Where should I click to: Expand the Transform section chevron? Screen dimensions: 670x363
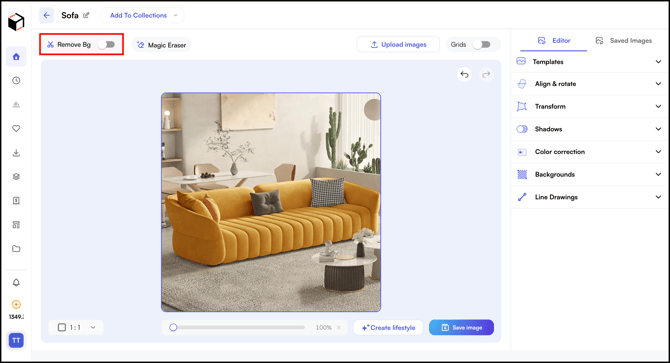point(658,106)
